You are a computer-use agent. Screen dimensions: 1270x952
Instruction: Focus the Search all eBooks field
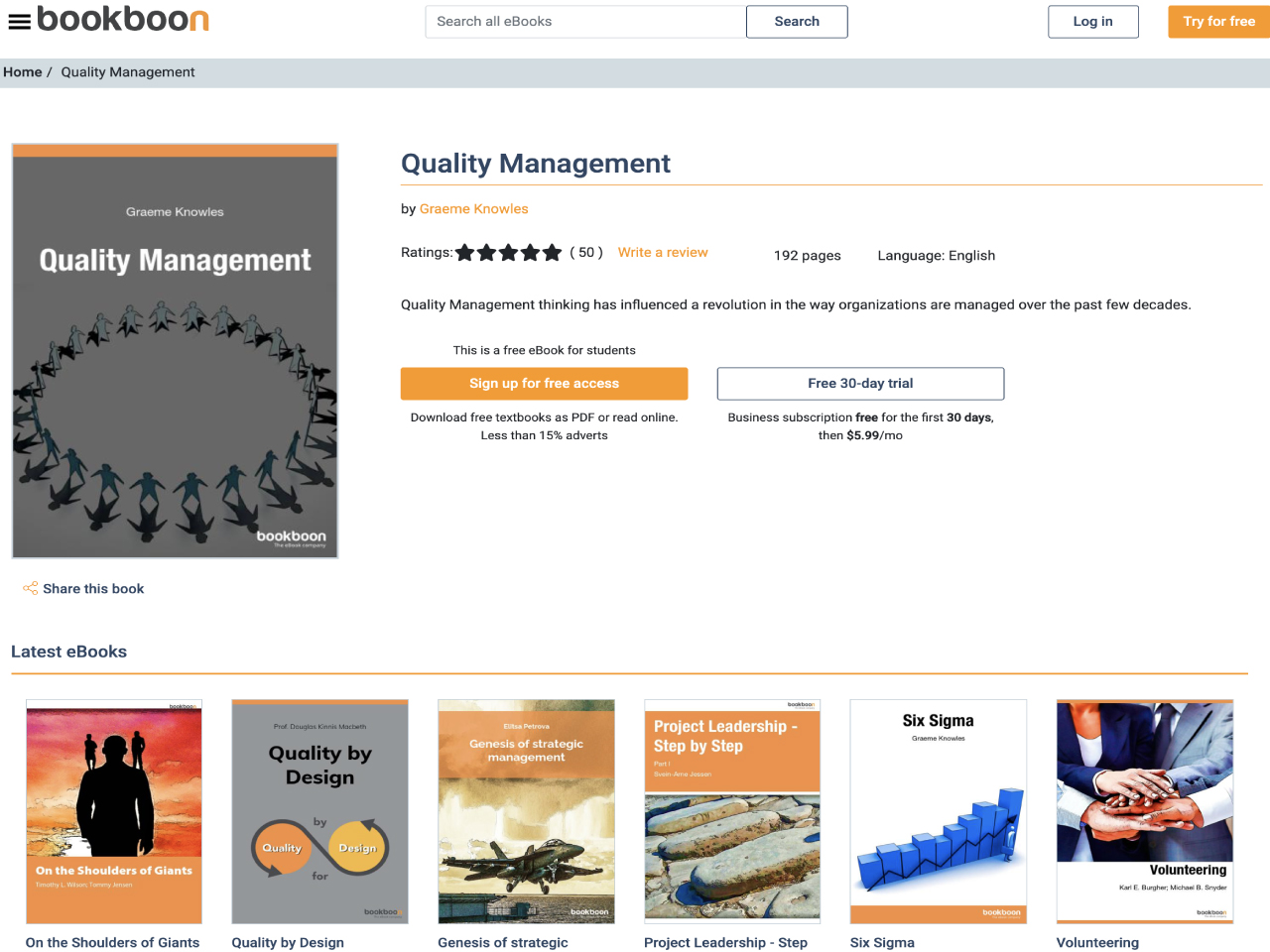click(585, 22)
